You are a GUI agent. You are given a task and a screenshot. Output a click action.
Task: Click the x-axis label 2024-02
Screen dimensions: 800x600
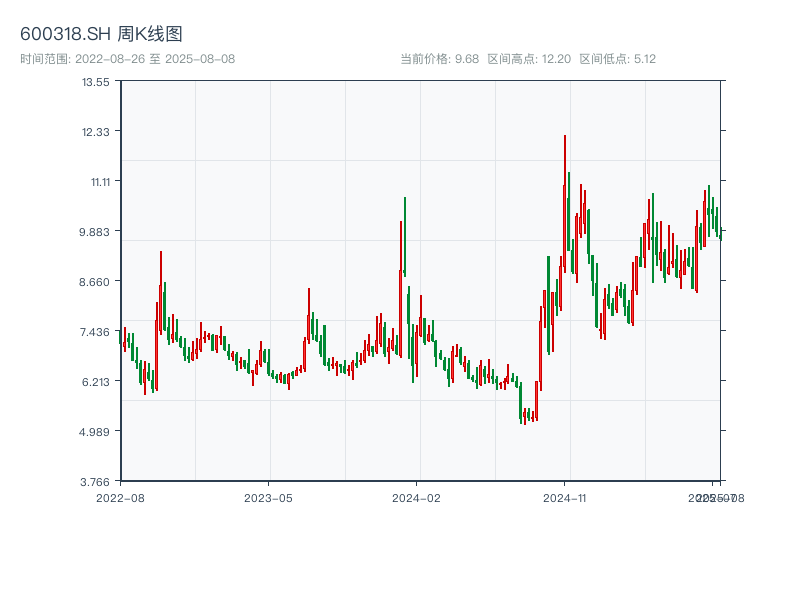(416, 498)
